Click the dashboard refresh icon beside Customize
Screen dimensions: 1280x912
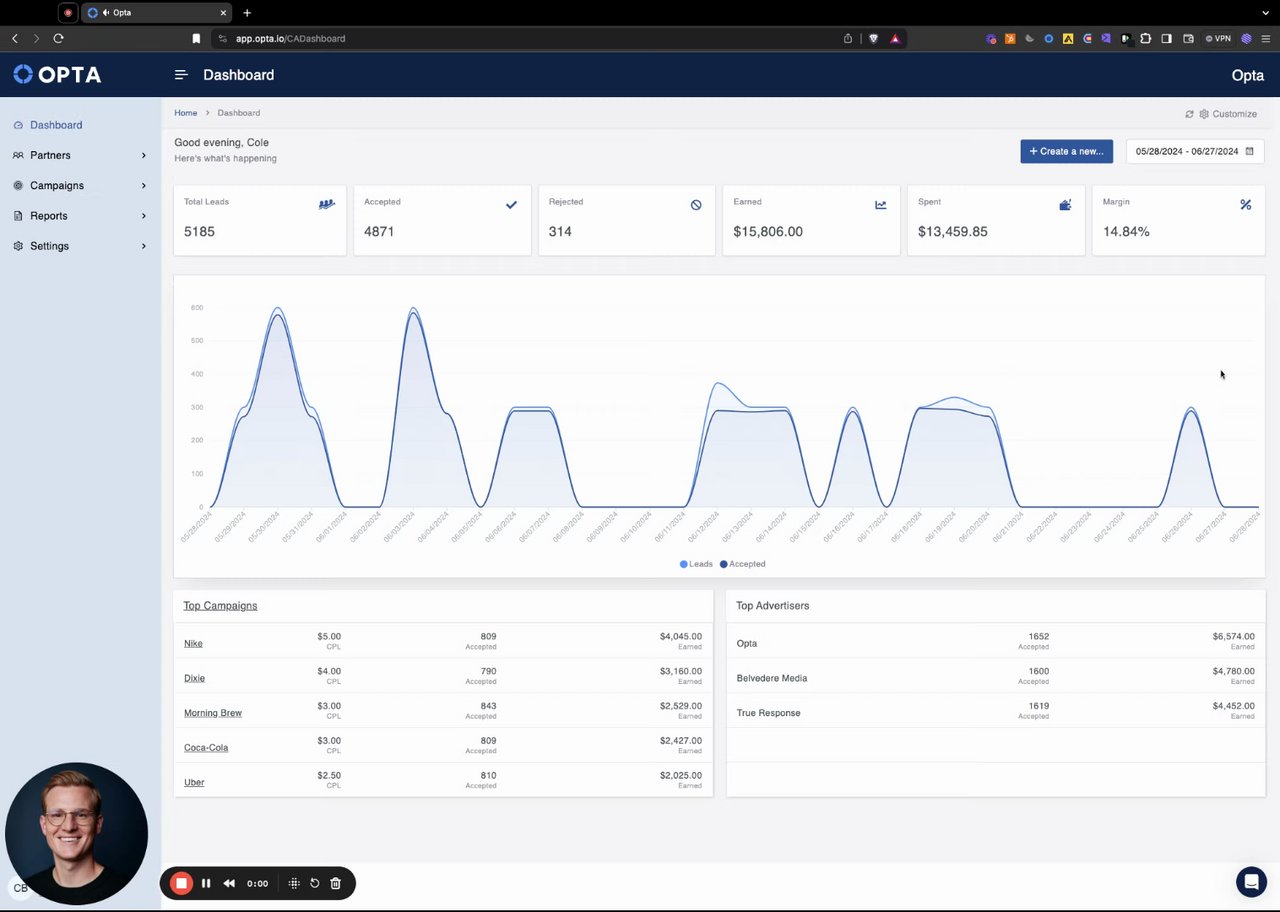[x=1189, y=114]
